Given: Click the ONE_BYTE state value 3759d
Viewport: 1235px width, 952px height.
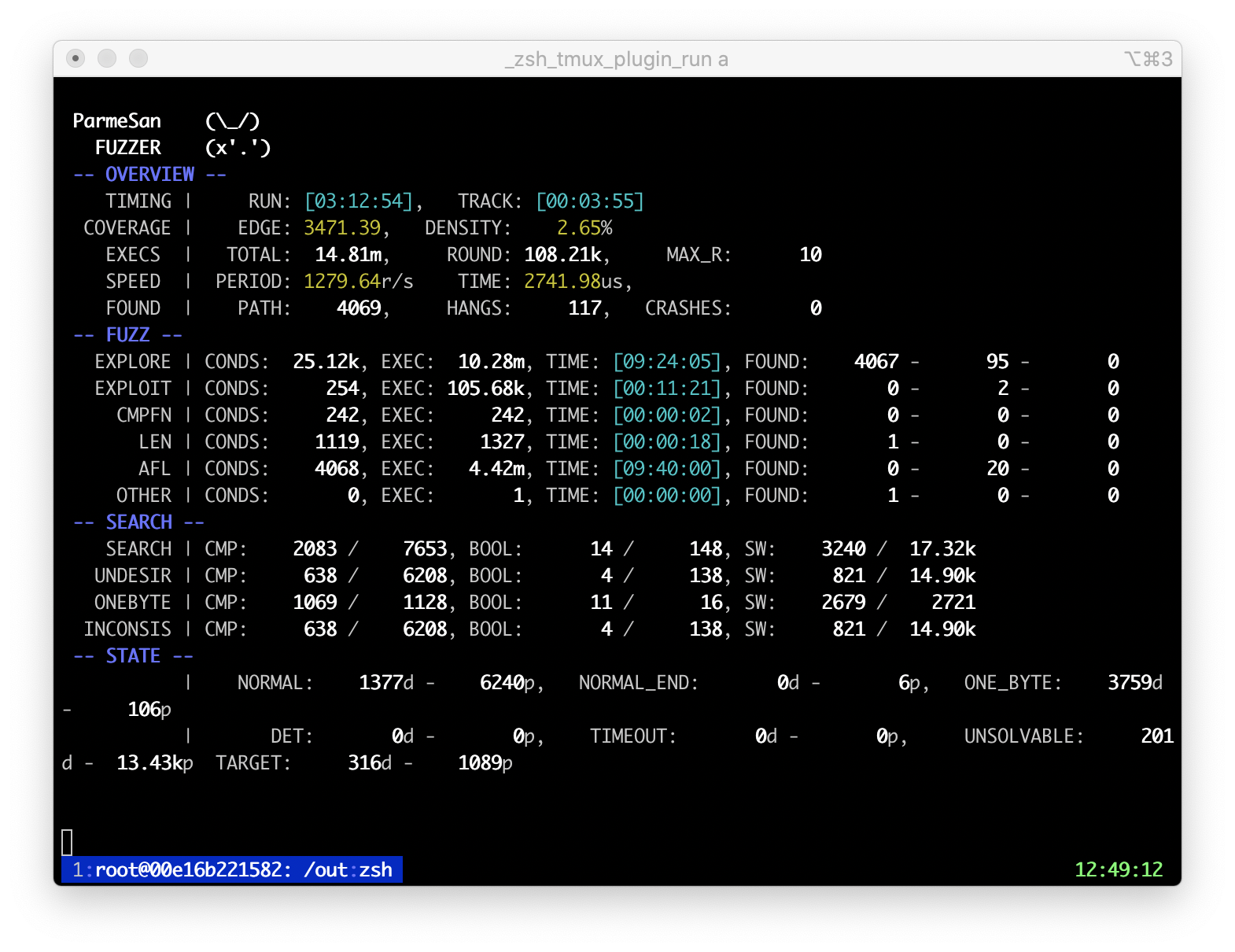Looking at the screenshot, I should [x=1135, y=683].
